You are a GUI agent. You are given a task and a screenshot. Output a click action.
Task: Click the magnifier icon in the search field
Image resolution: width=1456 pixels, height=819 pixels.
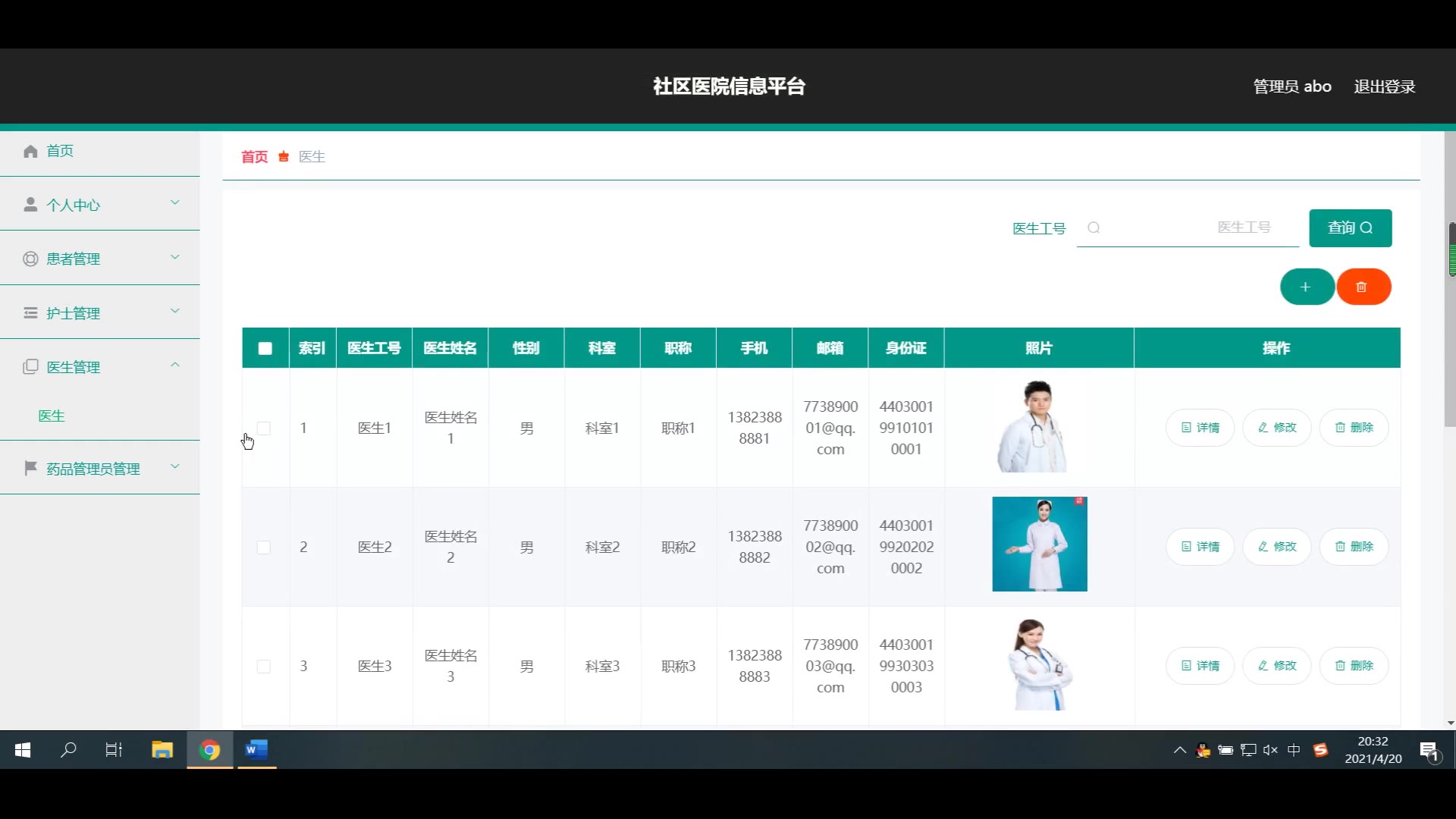click(1094, 227)
